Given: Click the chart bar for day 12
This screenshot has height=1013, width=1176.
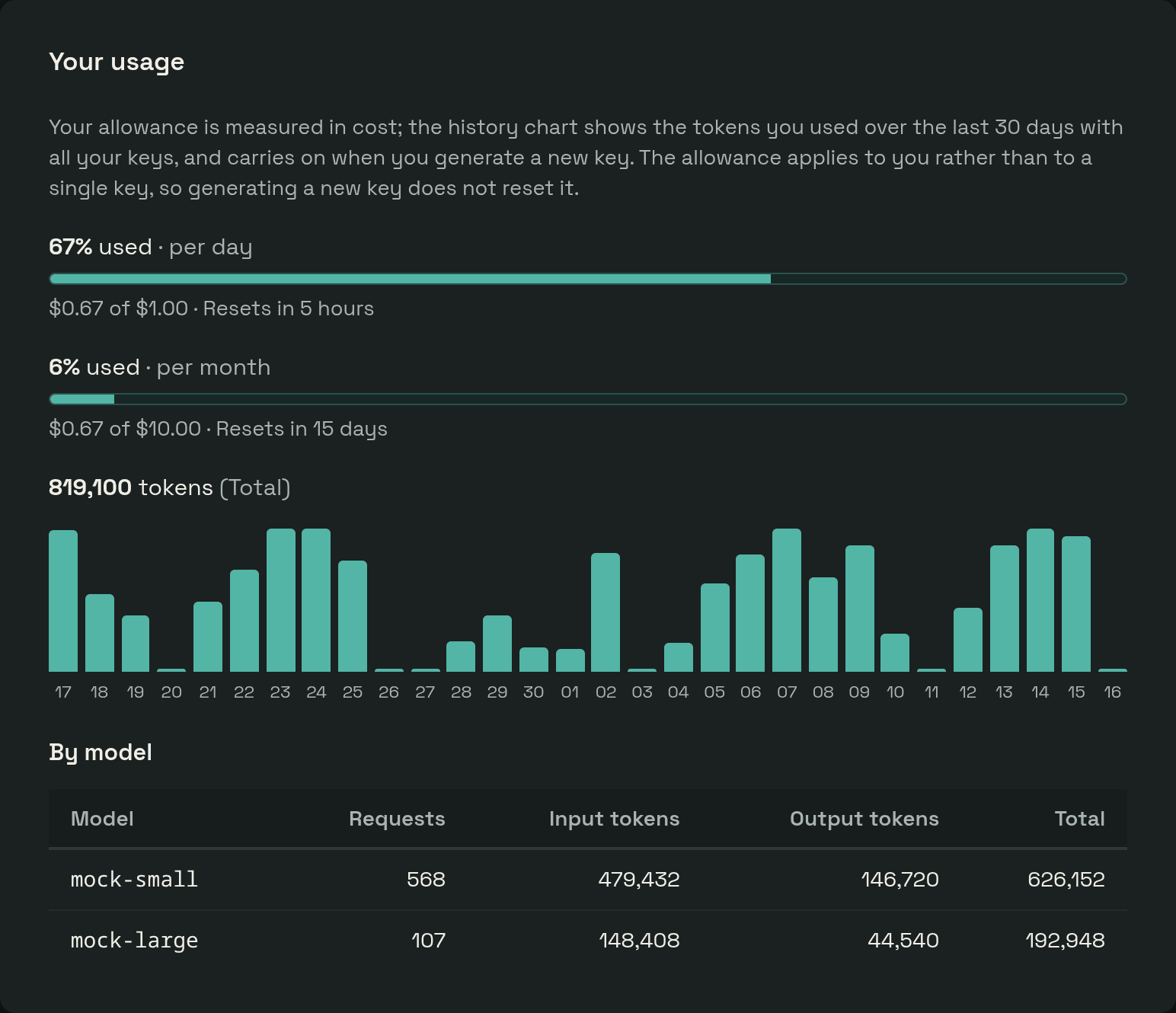Looking at the screenshot, I should [x=968, y=640].
